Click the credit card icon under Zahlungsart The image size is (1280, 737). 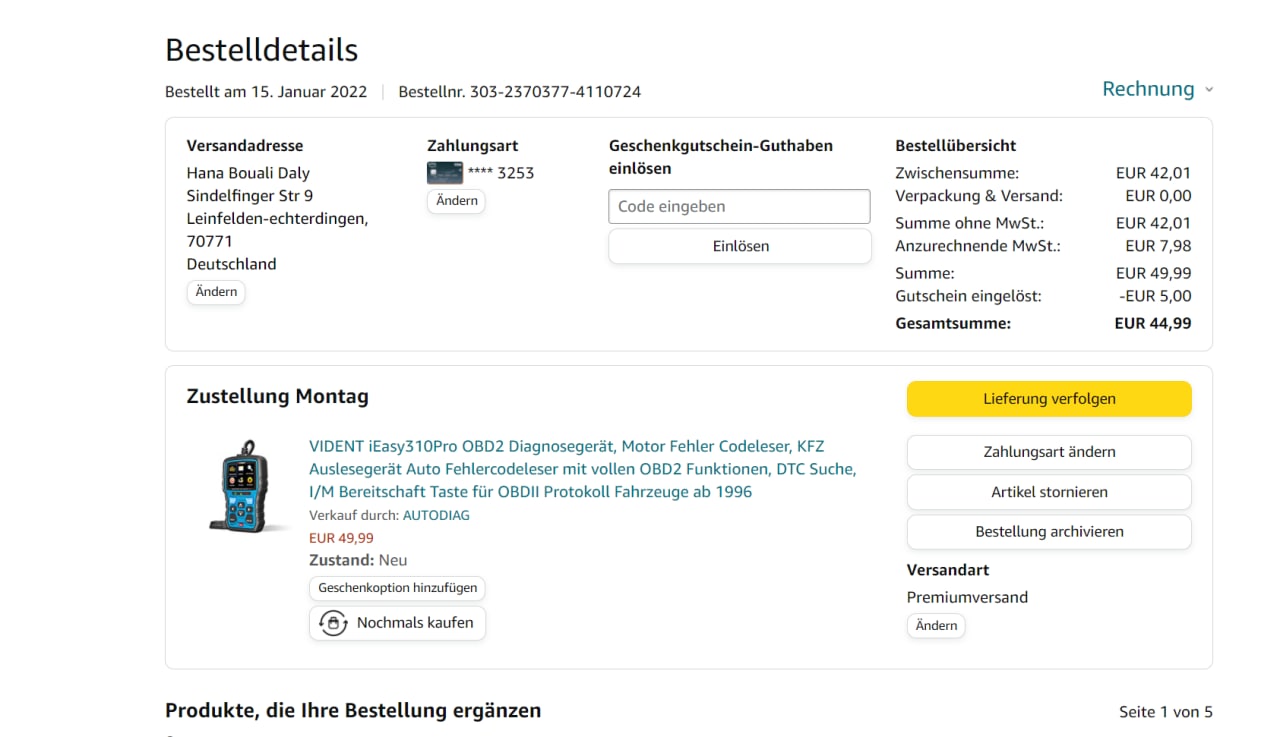444,172
